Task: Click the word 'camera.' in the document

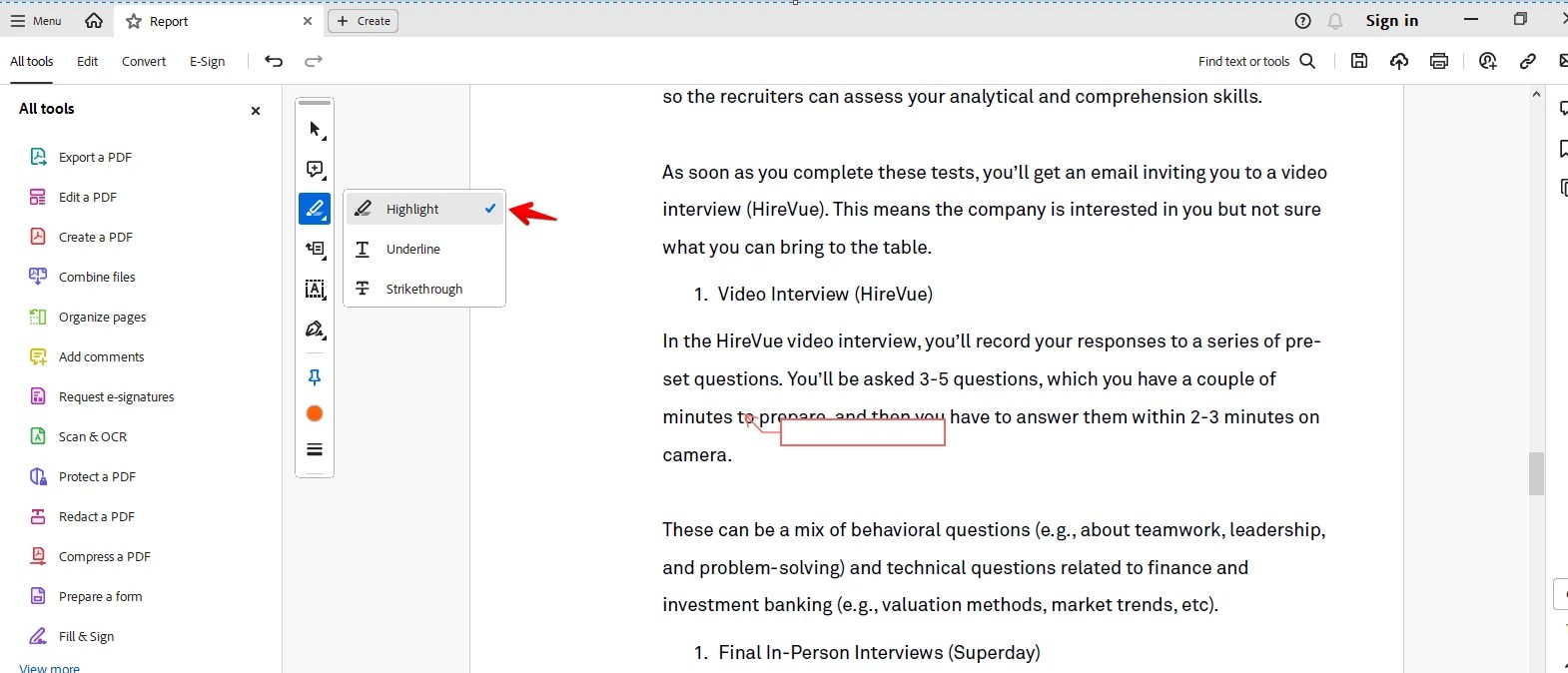Action: coord(697,455)
